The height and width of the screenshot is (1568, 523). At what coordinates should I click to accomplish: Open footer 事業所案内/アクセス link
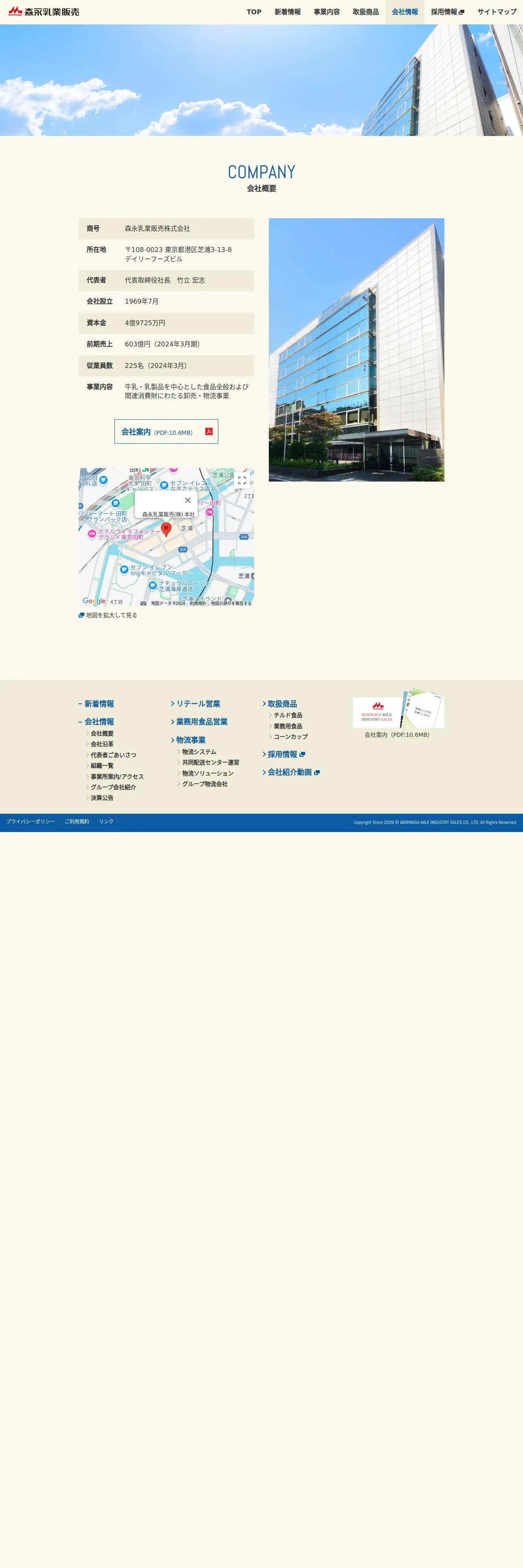117,777
